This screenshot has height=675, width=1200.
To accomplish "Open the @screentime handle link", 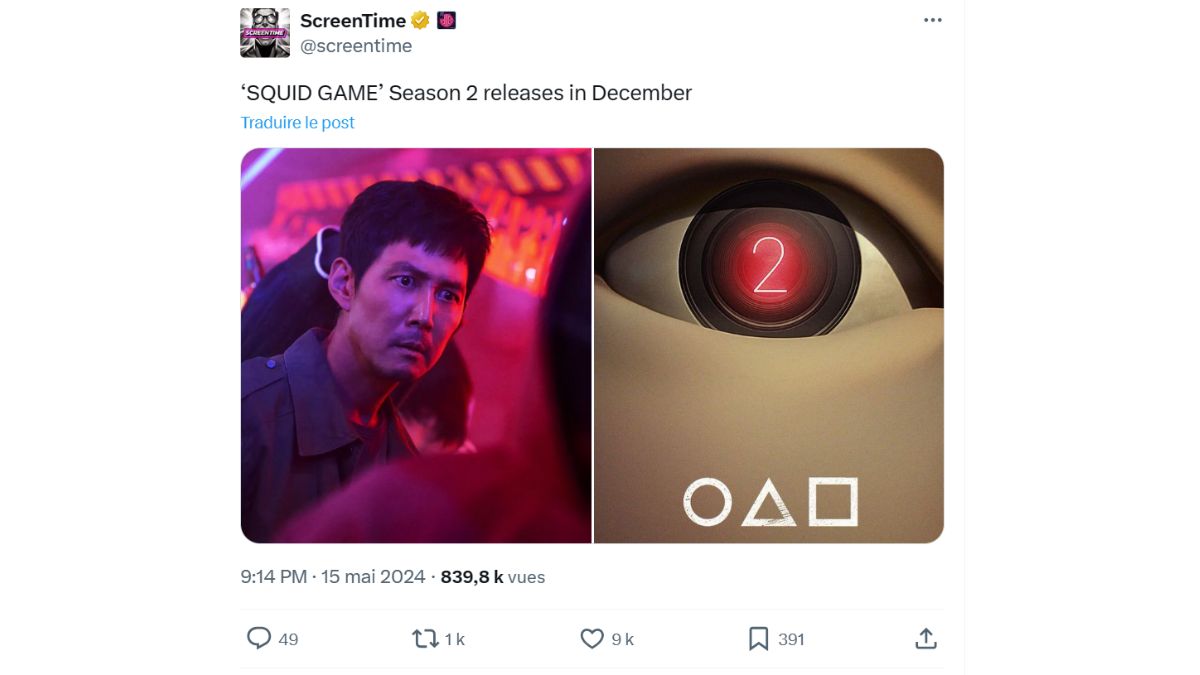I will (356, 46).
